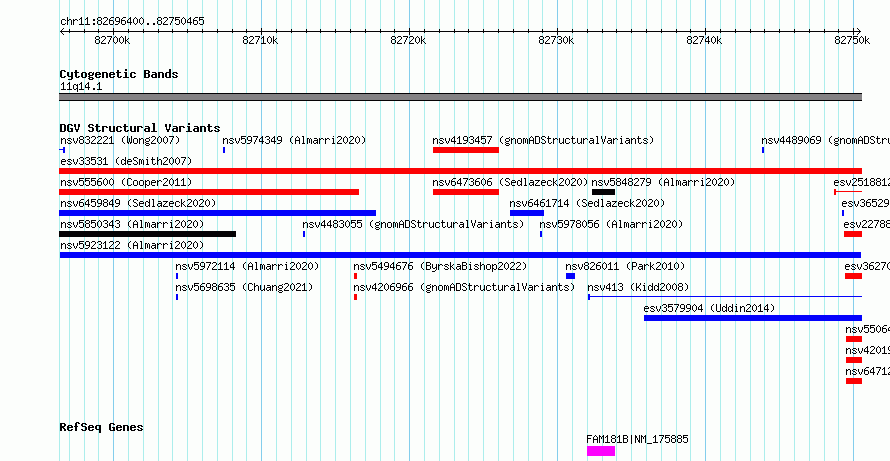Open nsv5978056 (Almarri2020) label
The width and height of the screenshot is (890, 461).
tap(611, 224)
